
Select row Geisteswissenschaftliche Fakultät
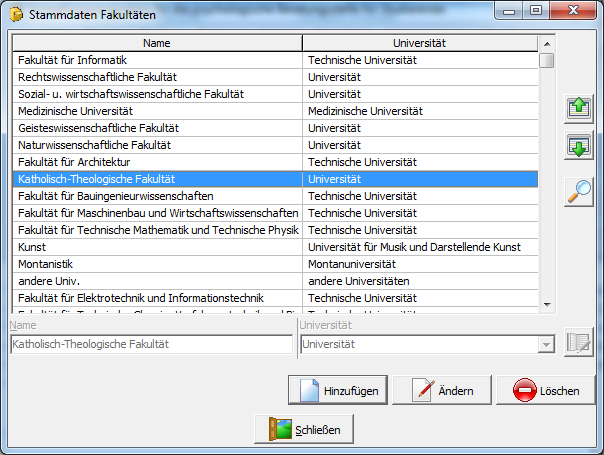click(x=275, y=128)
